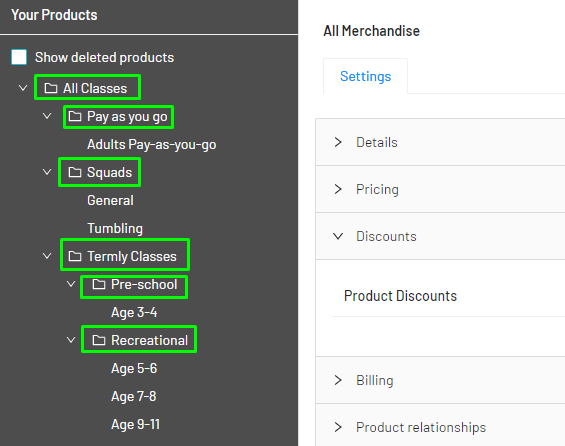Click the Pre-school folder icon

click(x=99, y=284)
